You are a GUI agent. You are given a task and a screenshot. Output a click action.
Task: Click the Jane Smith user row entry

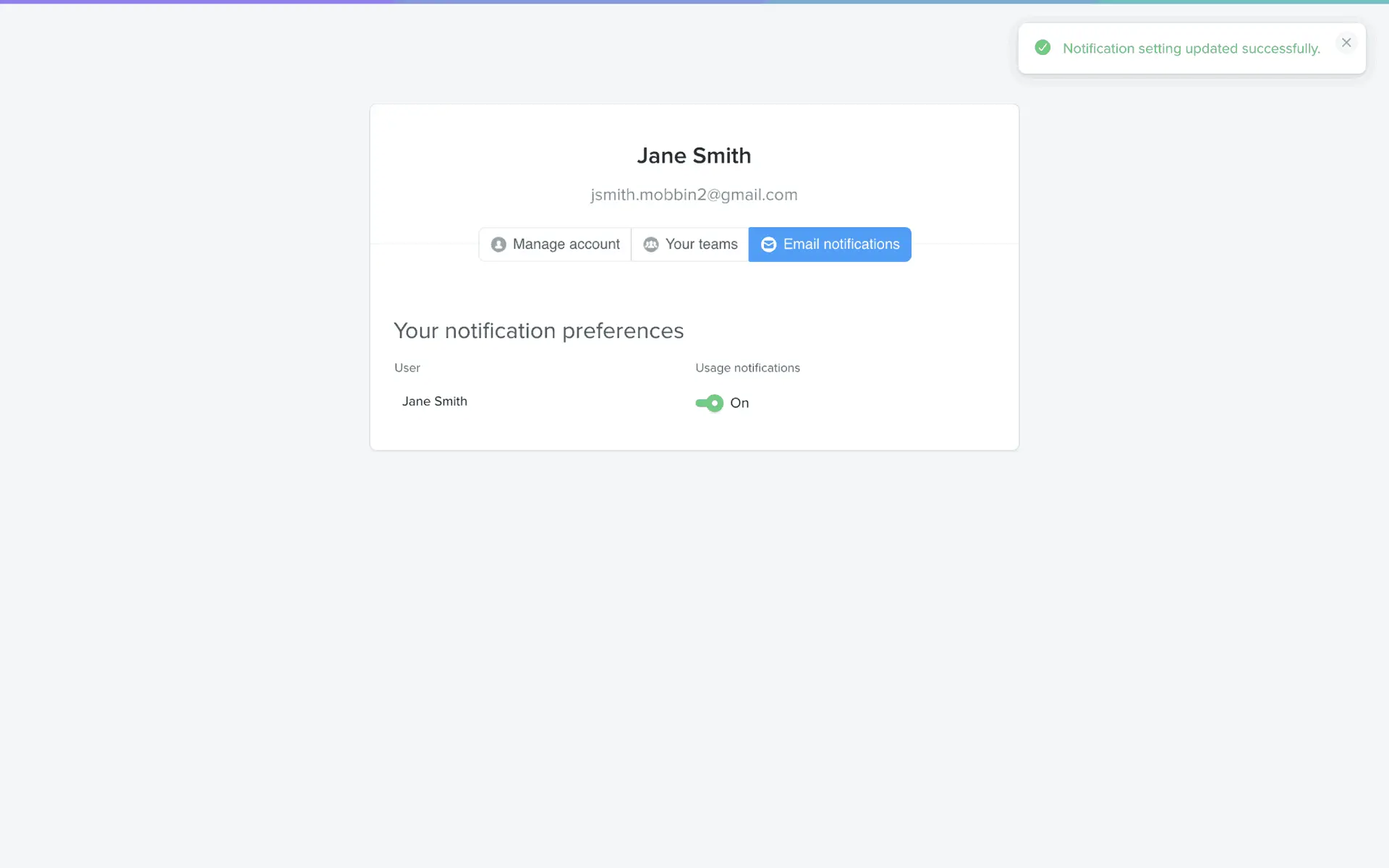pyautogui.click(x=435, y=401)
